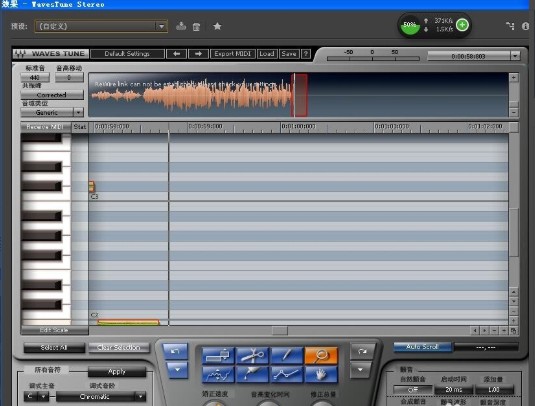Select the pen-with-cursor edit tool

(x=252, y=375)
